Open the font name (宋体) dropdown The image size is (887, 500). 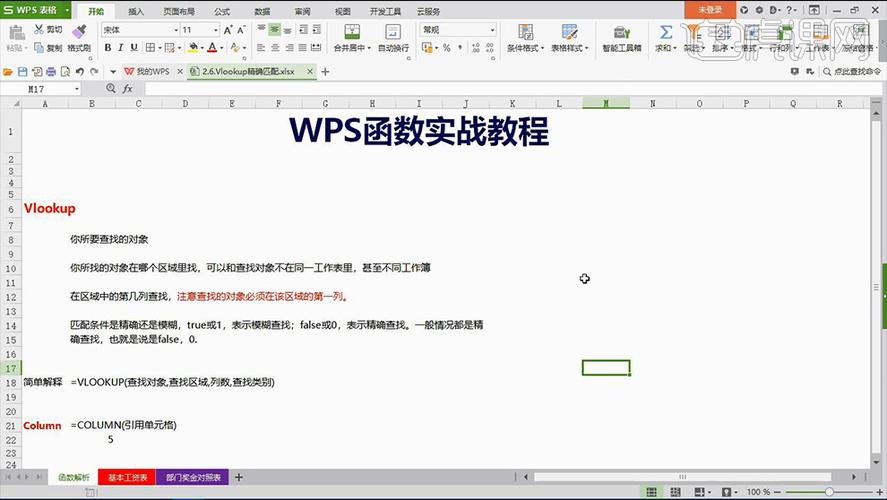point(176,30)
